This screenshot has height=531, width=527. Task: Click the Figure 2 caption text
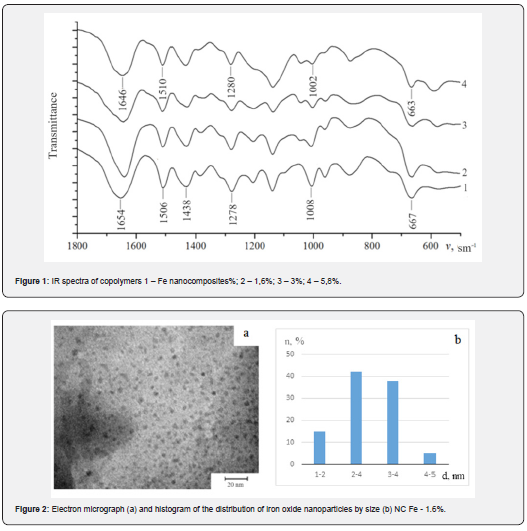pos(230,509)
